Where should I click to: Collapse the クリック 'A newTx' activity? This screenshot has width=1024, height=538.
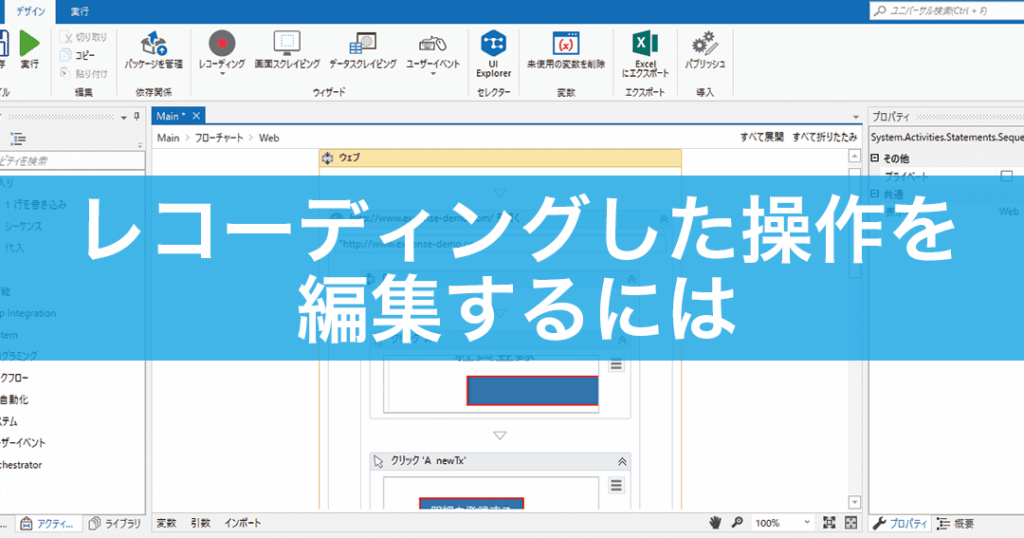622,461
